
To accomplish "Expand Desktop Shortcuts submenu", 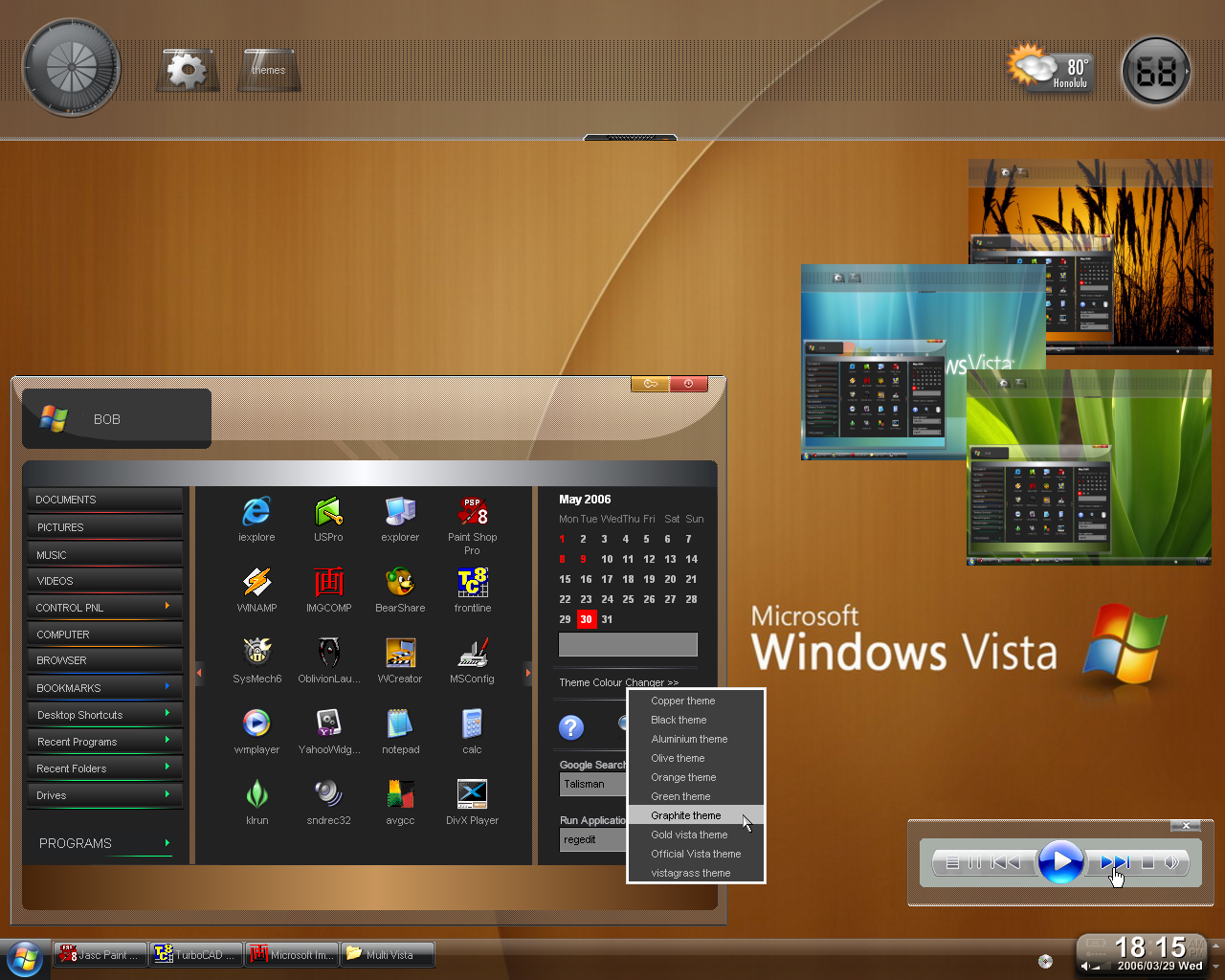I will (x=104, y=714).
